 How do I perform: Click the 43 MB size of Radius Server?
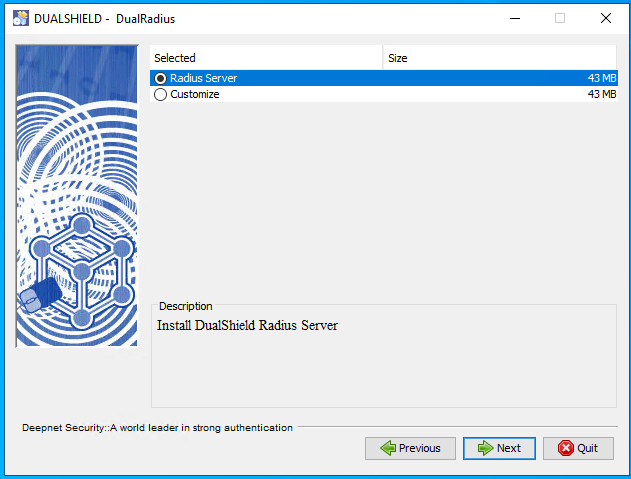coord(602,78)
